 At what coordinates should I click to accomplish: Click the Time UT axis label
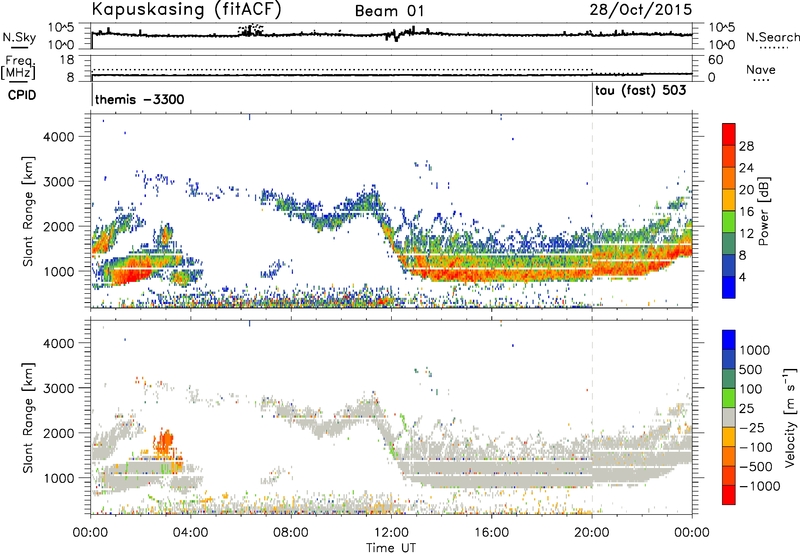coord(391,548)
